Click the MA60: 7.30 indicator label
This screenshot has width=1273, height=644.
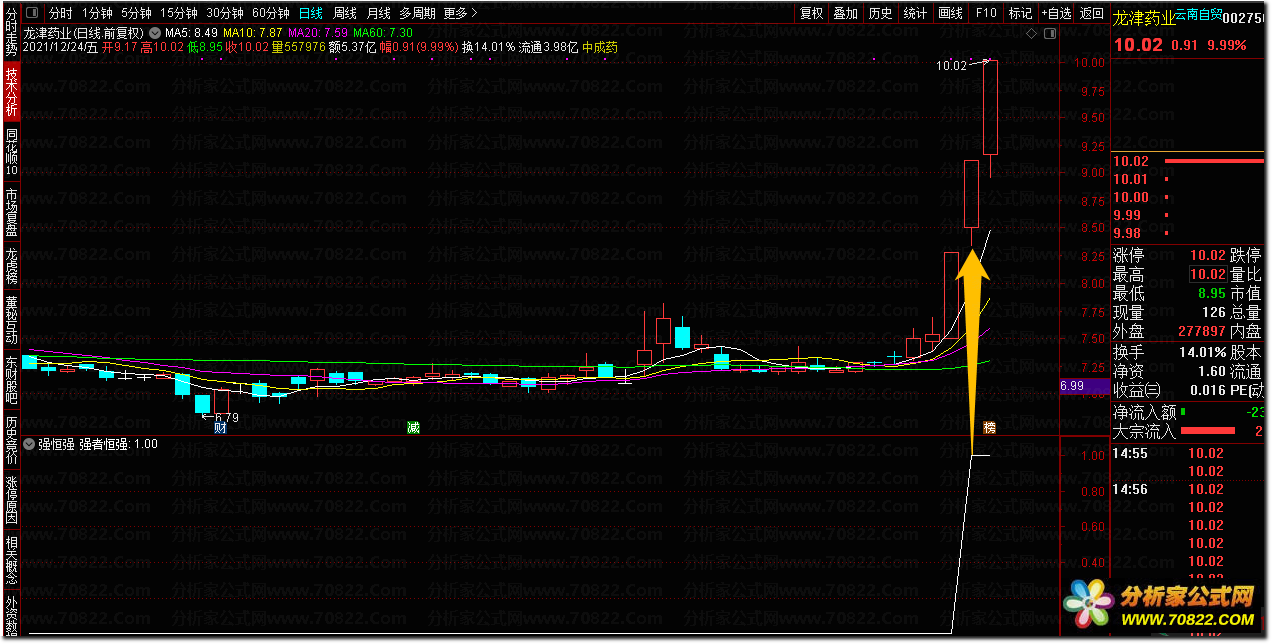382,32
